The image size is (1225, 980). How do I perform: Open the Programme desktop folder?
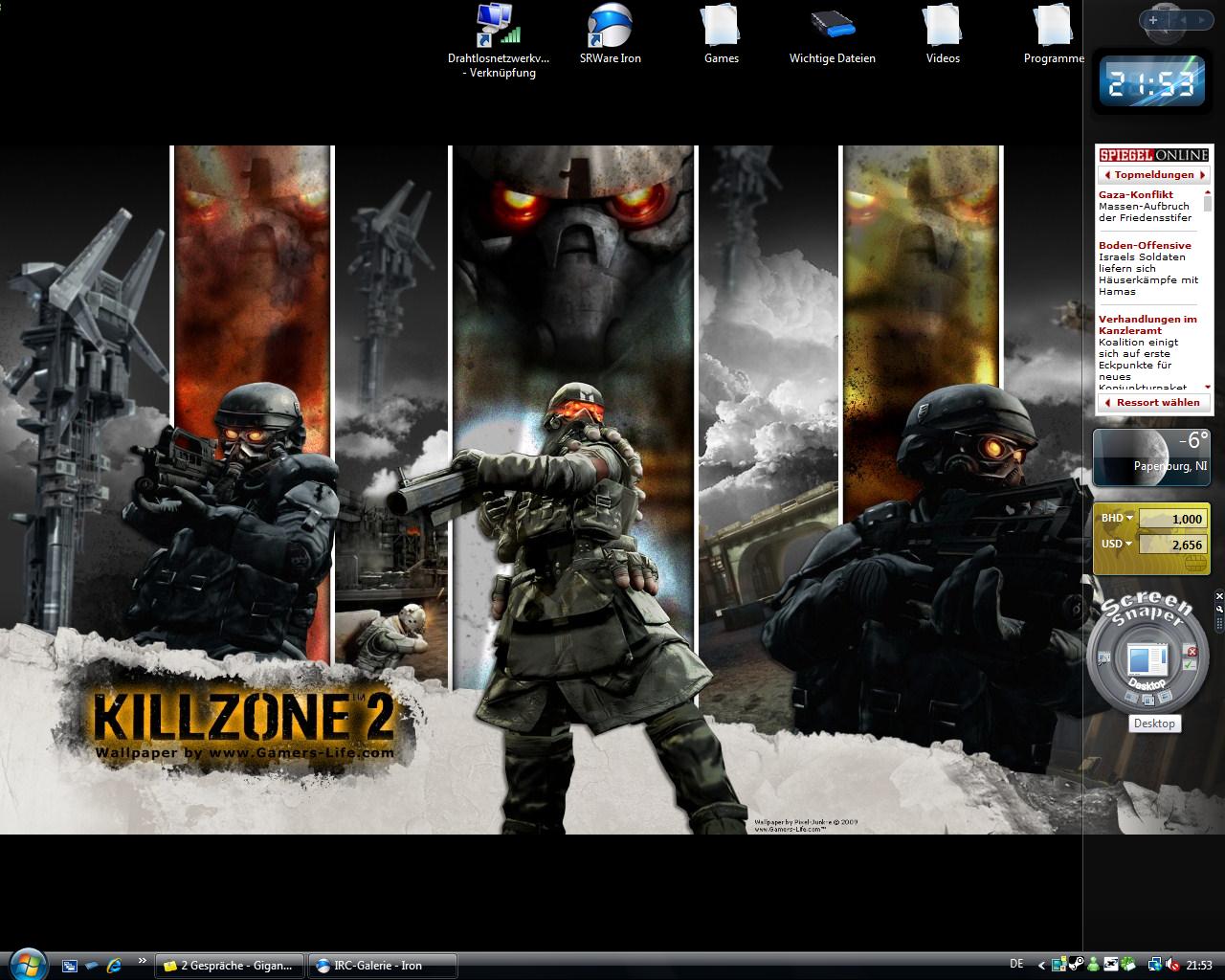pyautogui.click(x=1053, y=33)
